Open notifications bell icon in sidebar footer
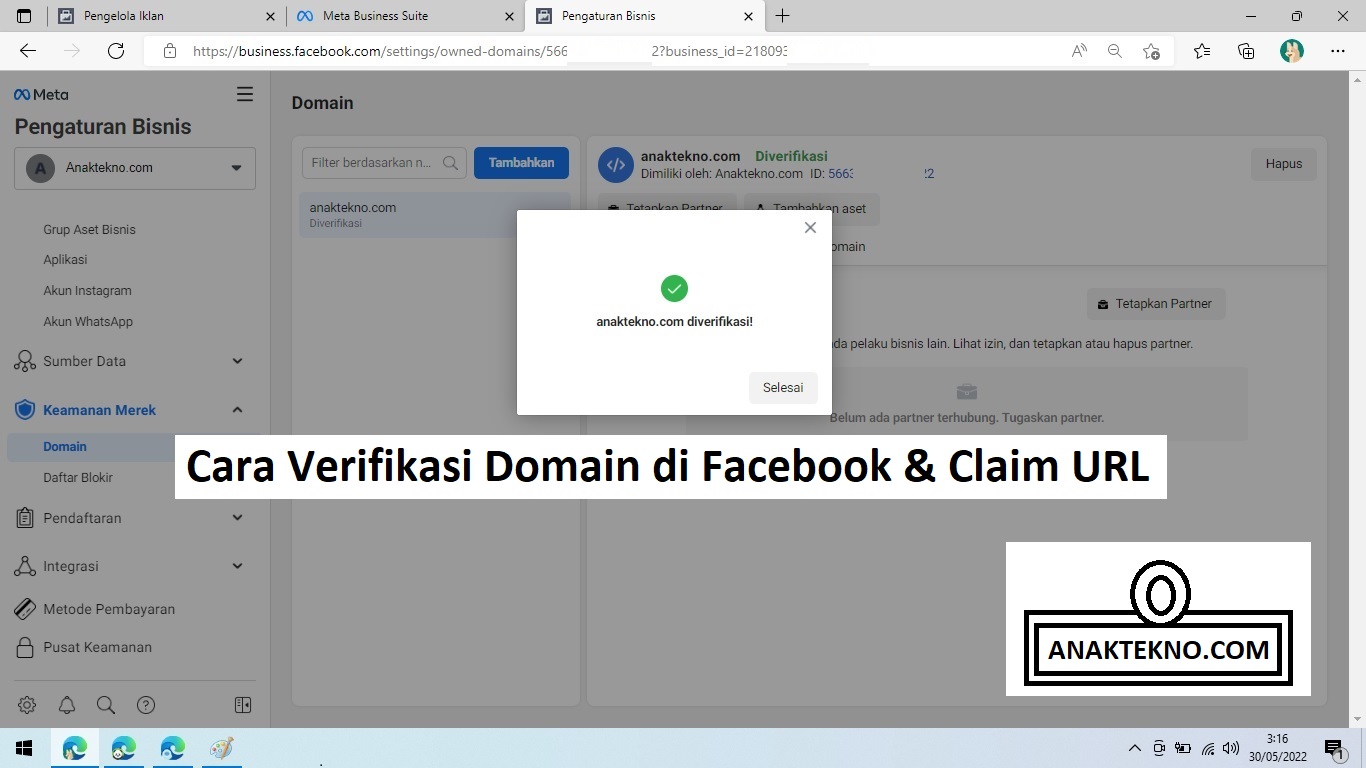 pyautogui.click(x=67, y=705)
